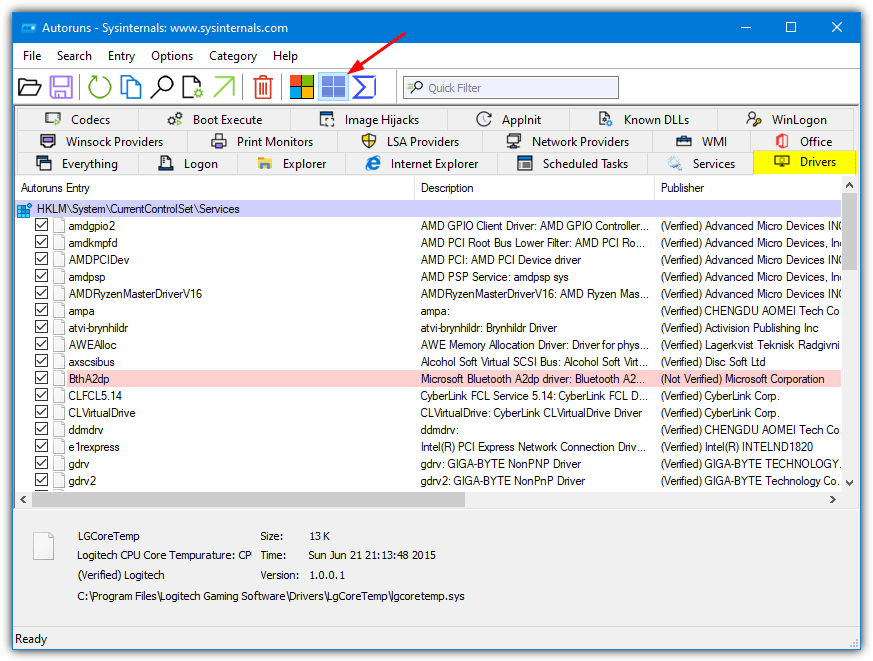Viewport: 873px width, 661px height.
Task: Select the CLVirtualDrive entry row
Action: click(429, 413)
